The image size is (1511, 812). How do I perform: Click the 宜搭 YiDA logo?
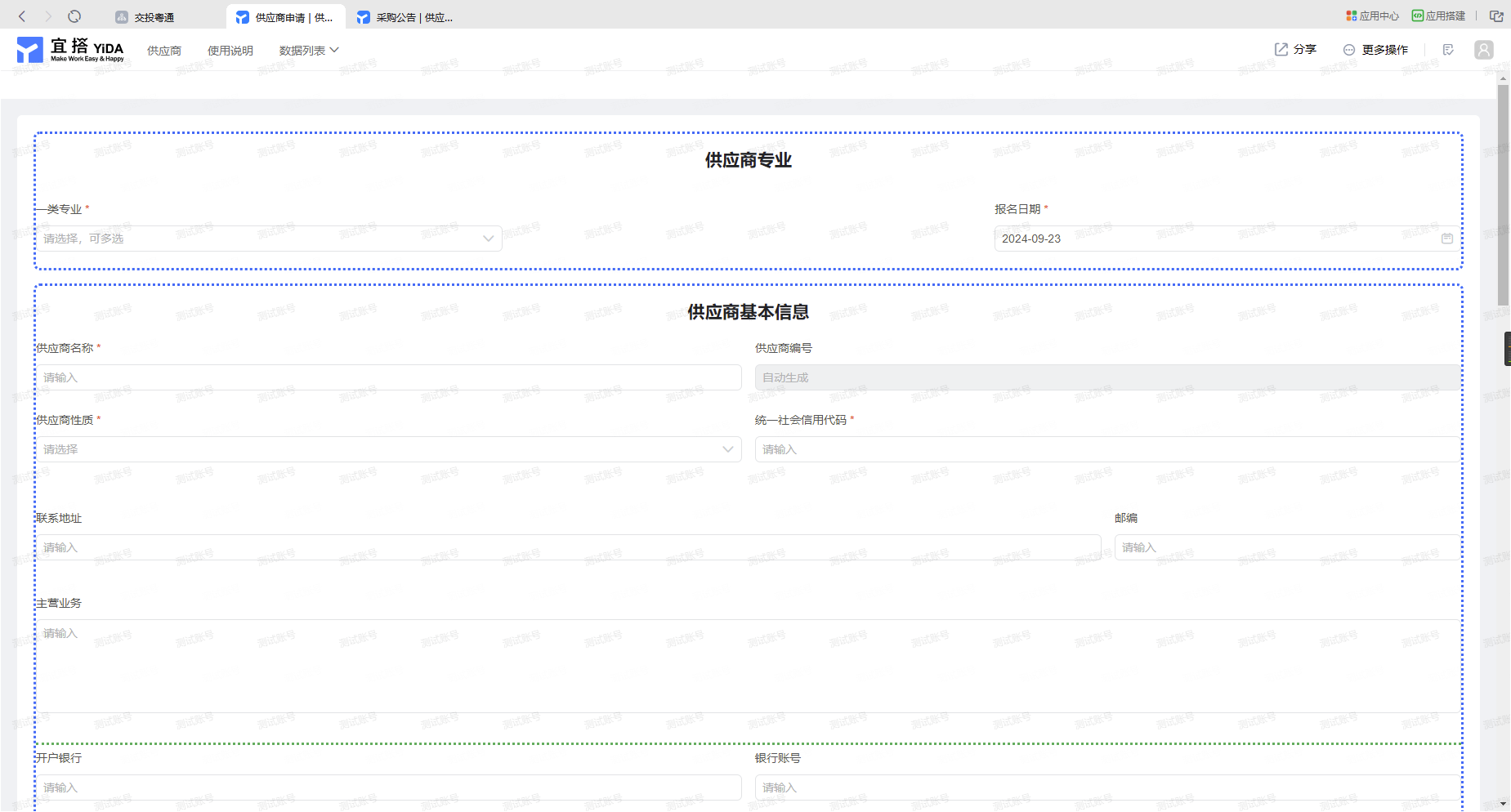click(x=70, y=50)
